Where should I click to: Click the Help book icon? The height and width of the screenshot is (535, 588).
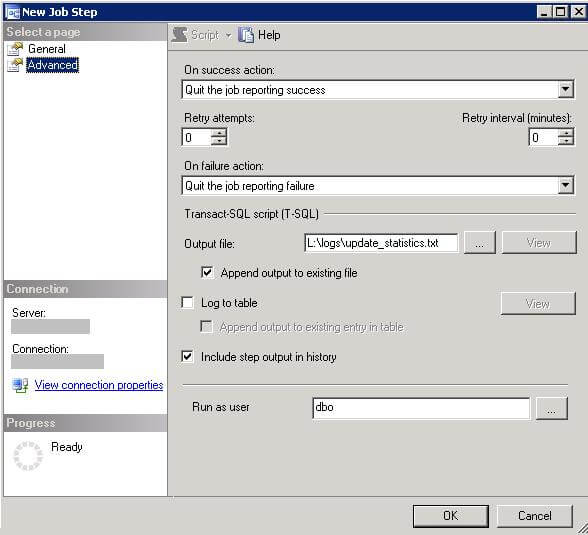pyautogui.click(x=246, y=35)
